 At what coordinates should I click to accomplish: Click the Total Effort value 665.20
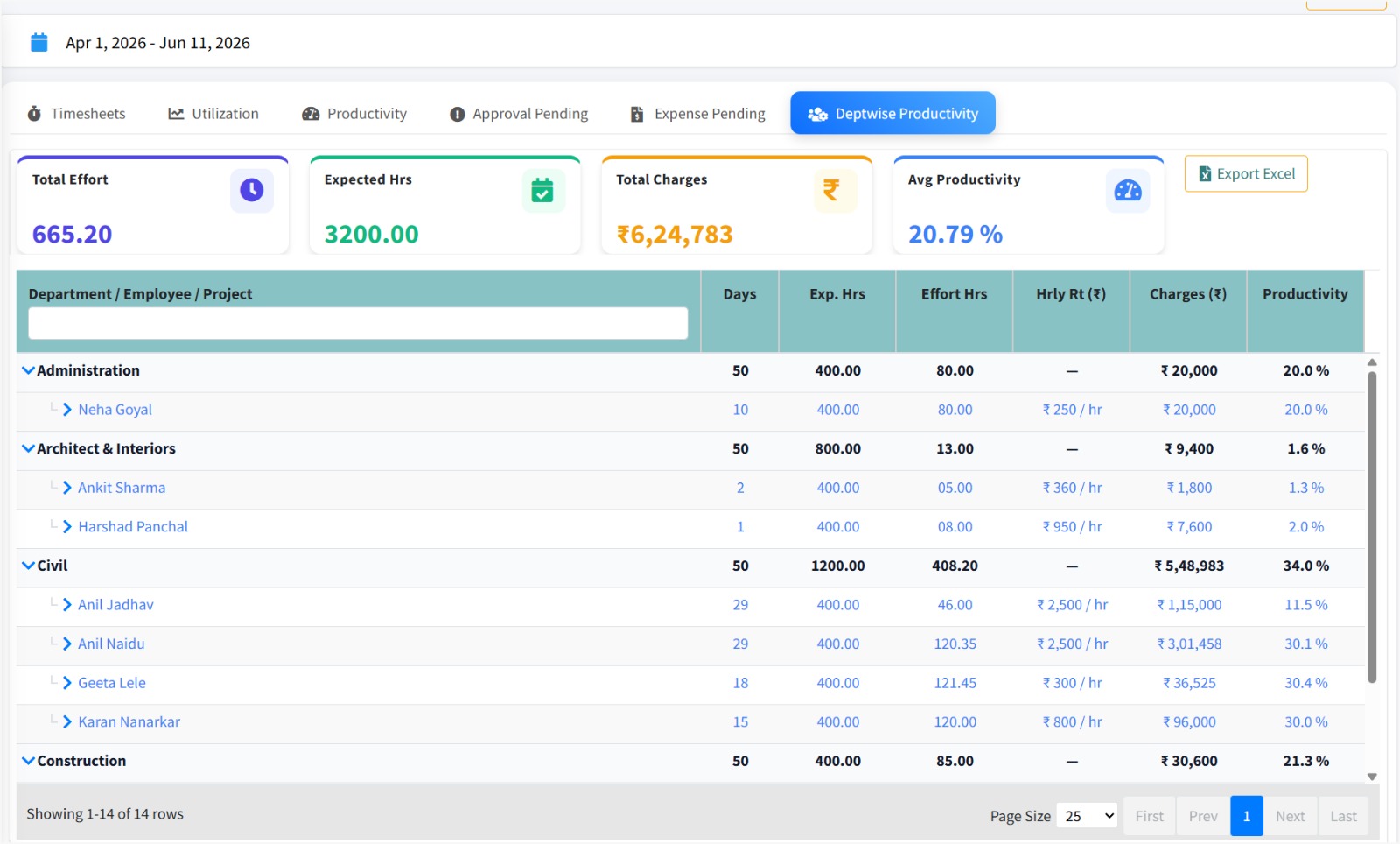(x=72, y=235)
